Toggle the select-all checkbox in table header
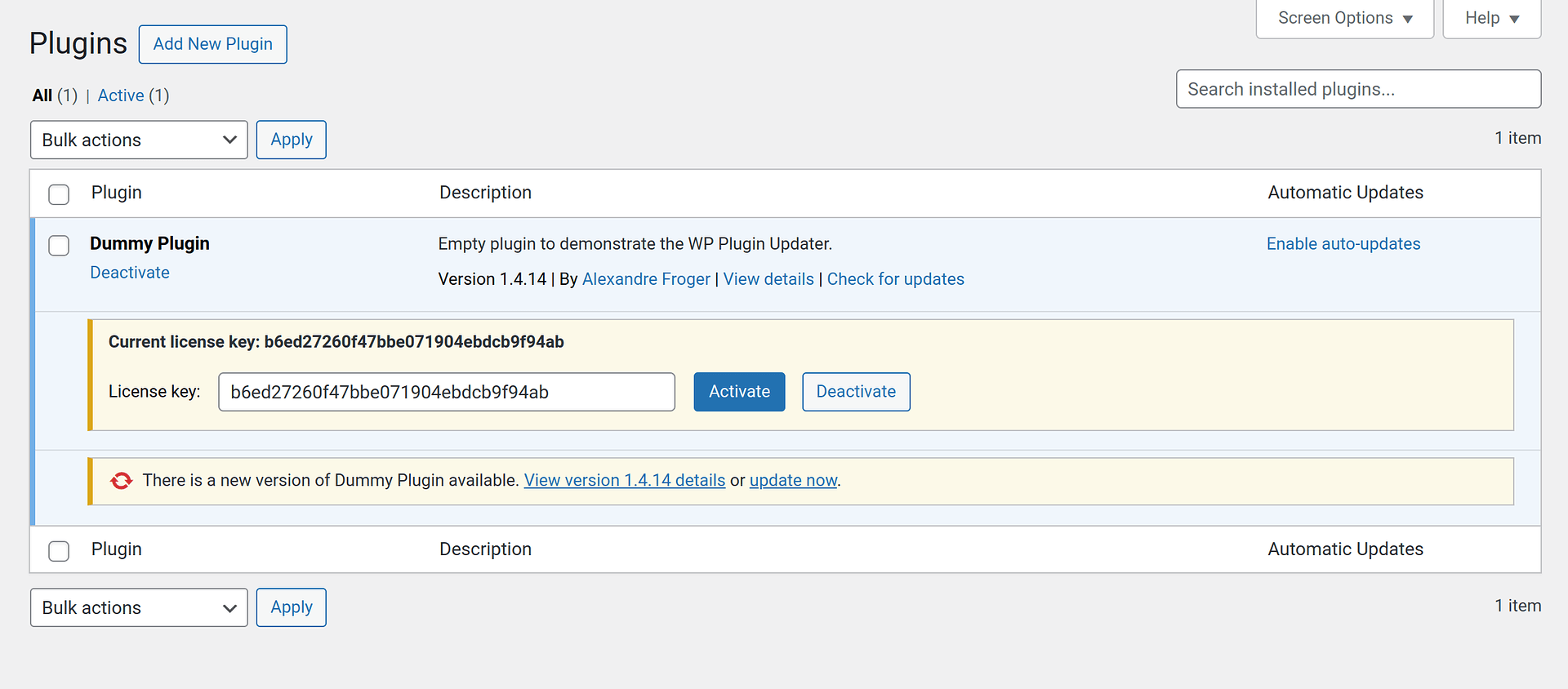The width and height of the screenshot is (1568, 689). [59, 194]
